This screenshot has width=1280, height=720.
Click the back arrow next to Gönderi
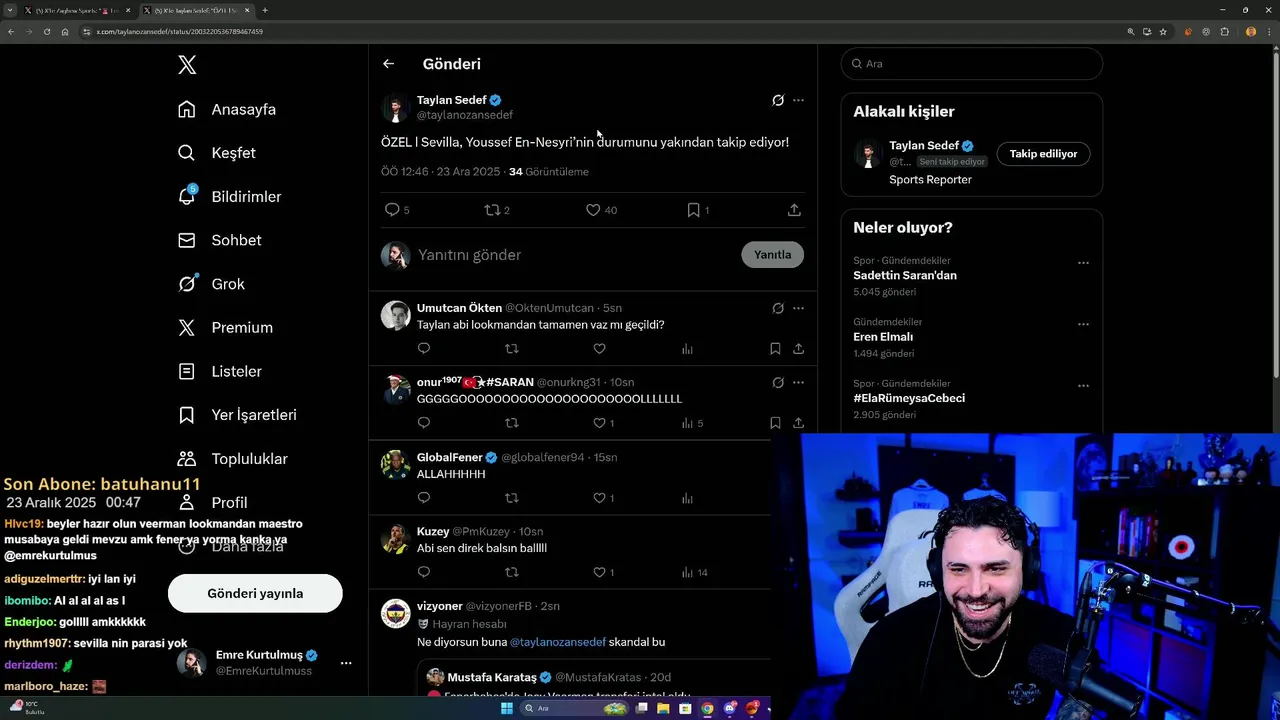[388, 64]
